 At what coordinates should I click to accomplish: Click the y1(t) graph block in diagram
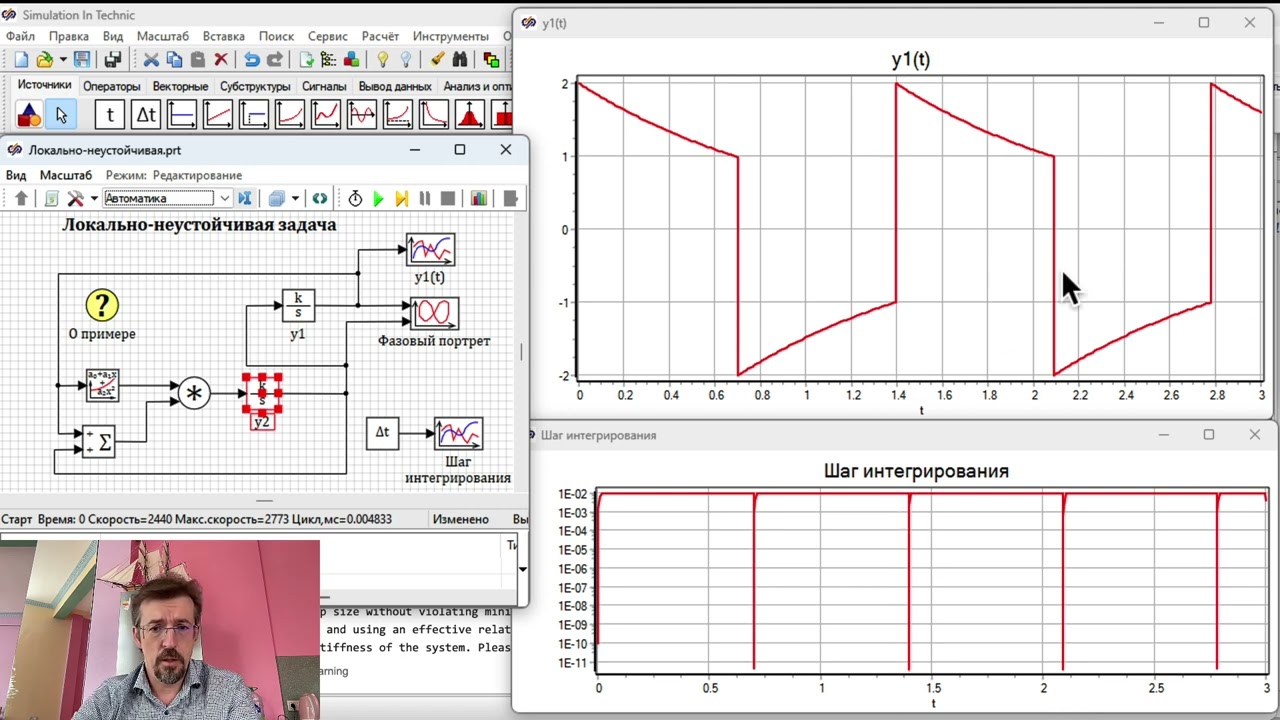(430, 250)
